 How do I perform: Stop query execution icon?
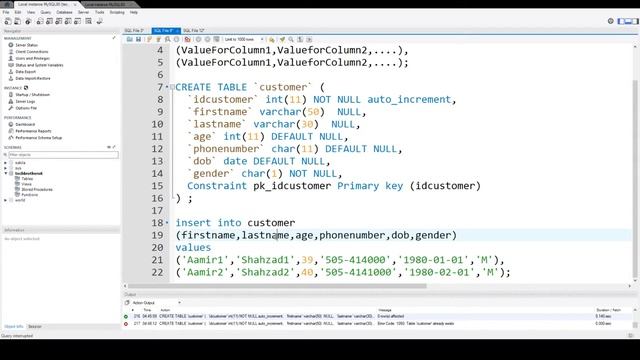pyautogui.click(x=176, y=40)
